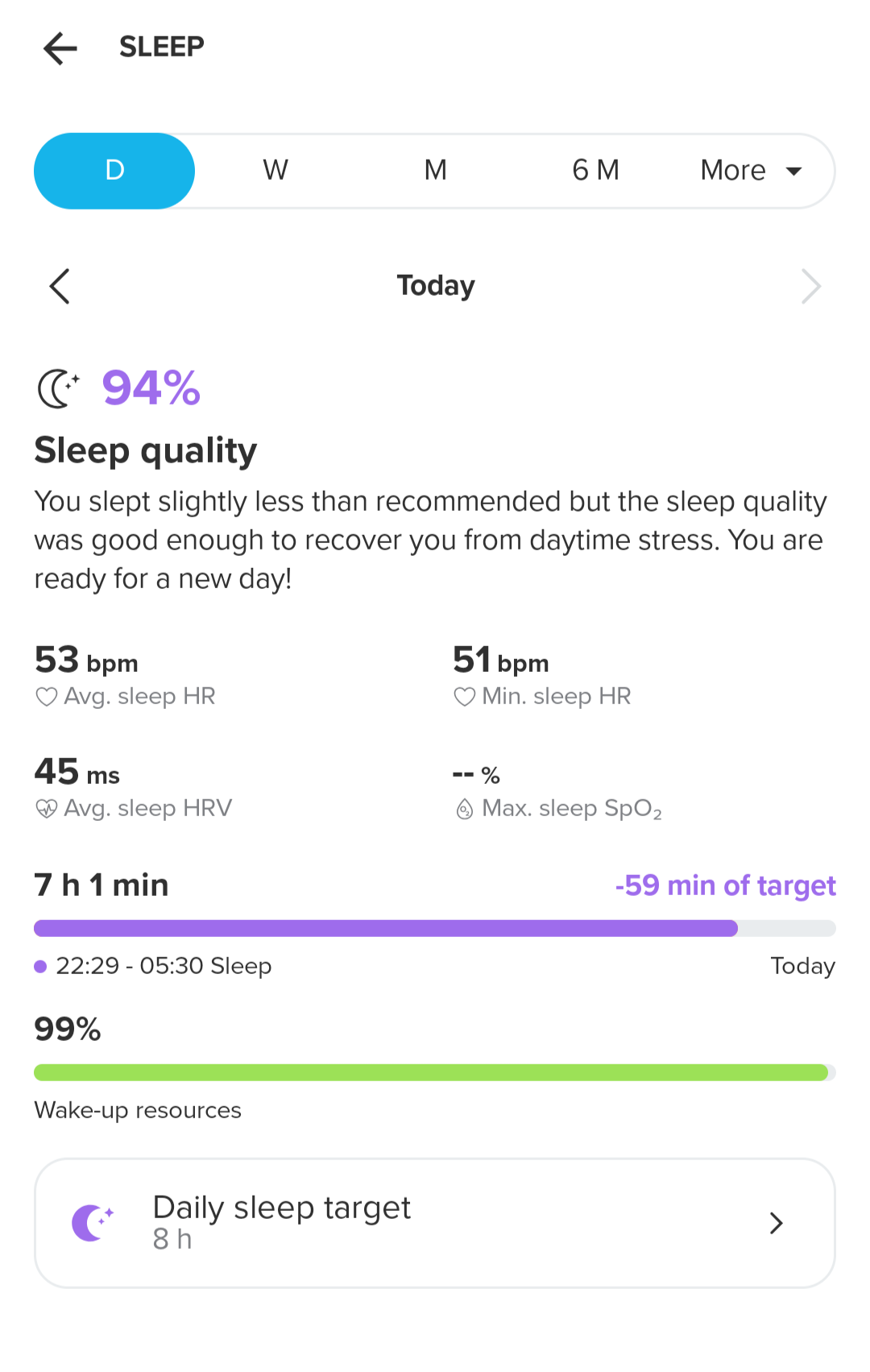This screenshot has width=870, height=1372.
Task: Tap the HRV heart icon
Action: point(47,808)
